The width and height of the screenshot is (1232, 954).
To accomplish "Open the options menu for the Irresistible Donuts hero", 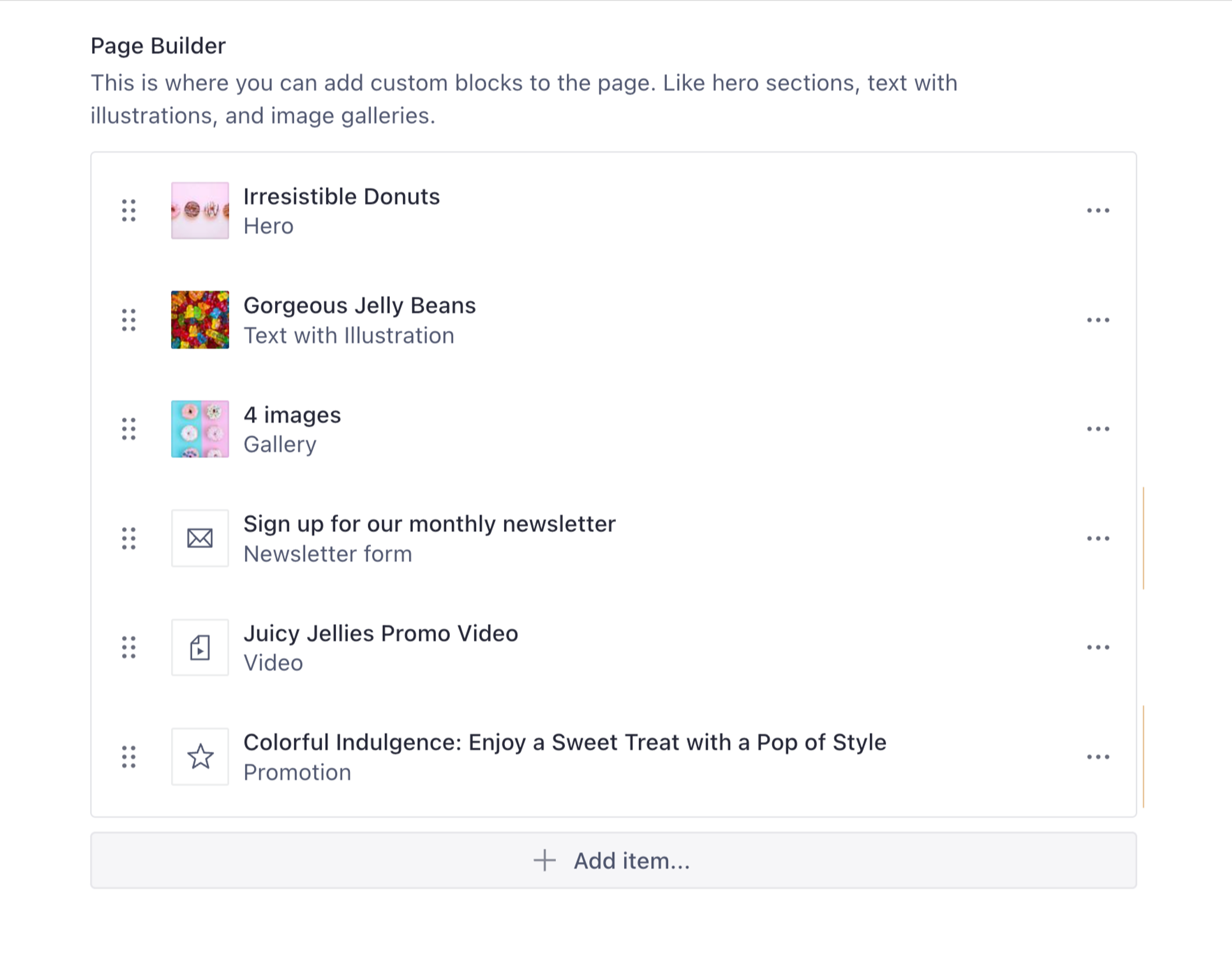I will point(1098,210).
